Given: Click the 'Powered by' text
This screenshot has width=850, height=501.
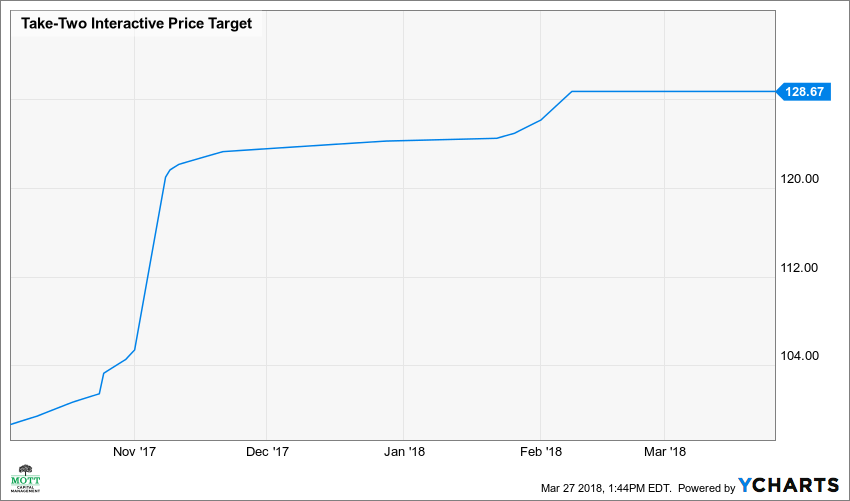Looking at the screenshot, I should point(707,487).
